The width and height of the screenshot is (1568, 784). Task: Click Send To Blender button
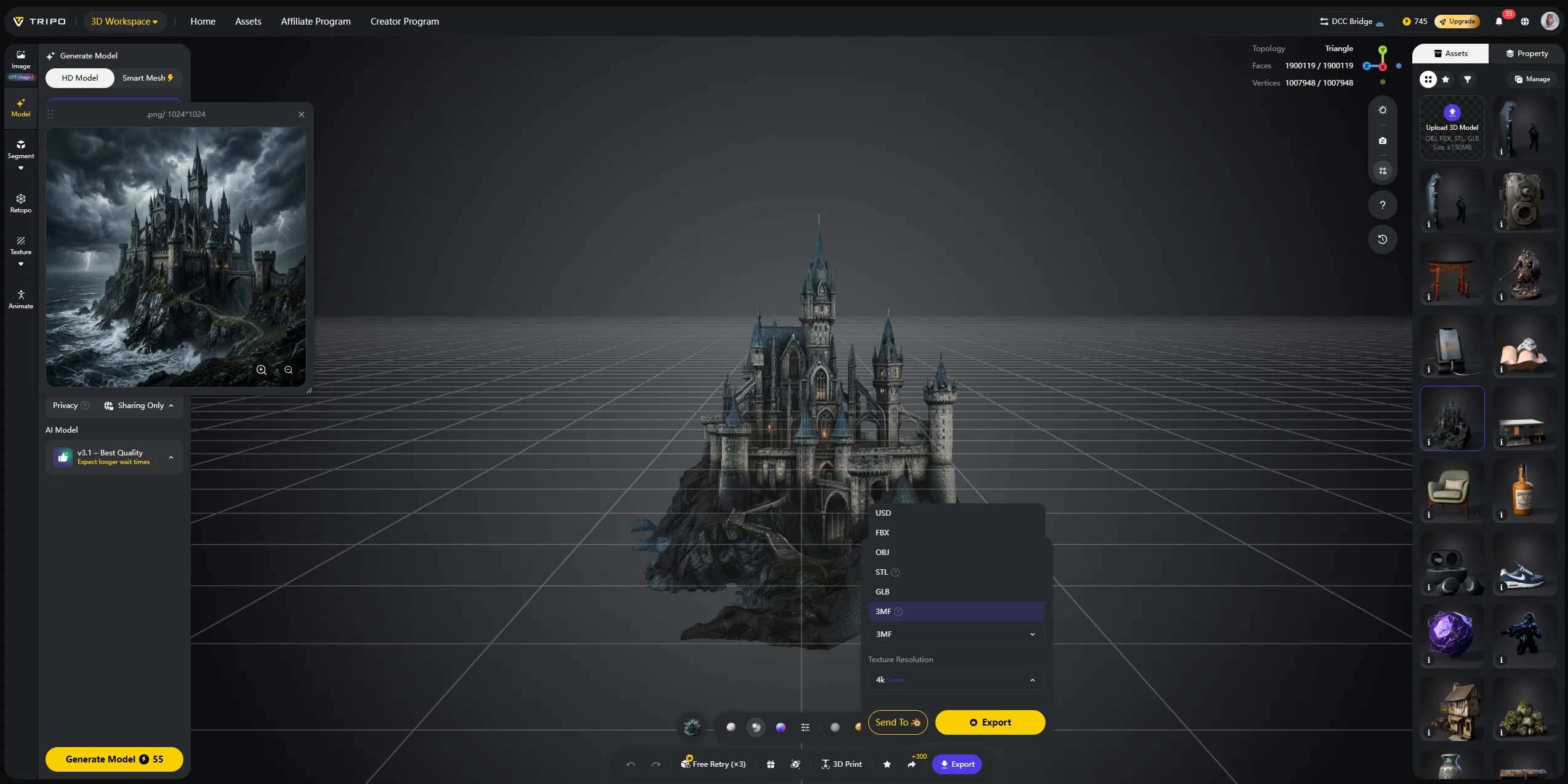pyautogui.click(x=898, y=722)
